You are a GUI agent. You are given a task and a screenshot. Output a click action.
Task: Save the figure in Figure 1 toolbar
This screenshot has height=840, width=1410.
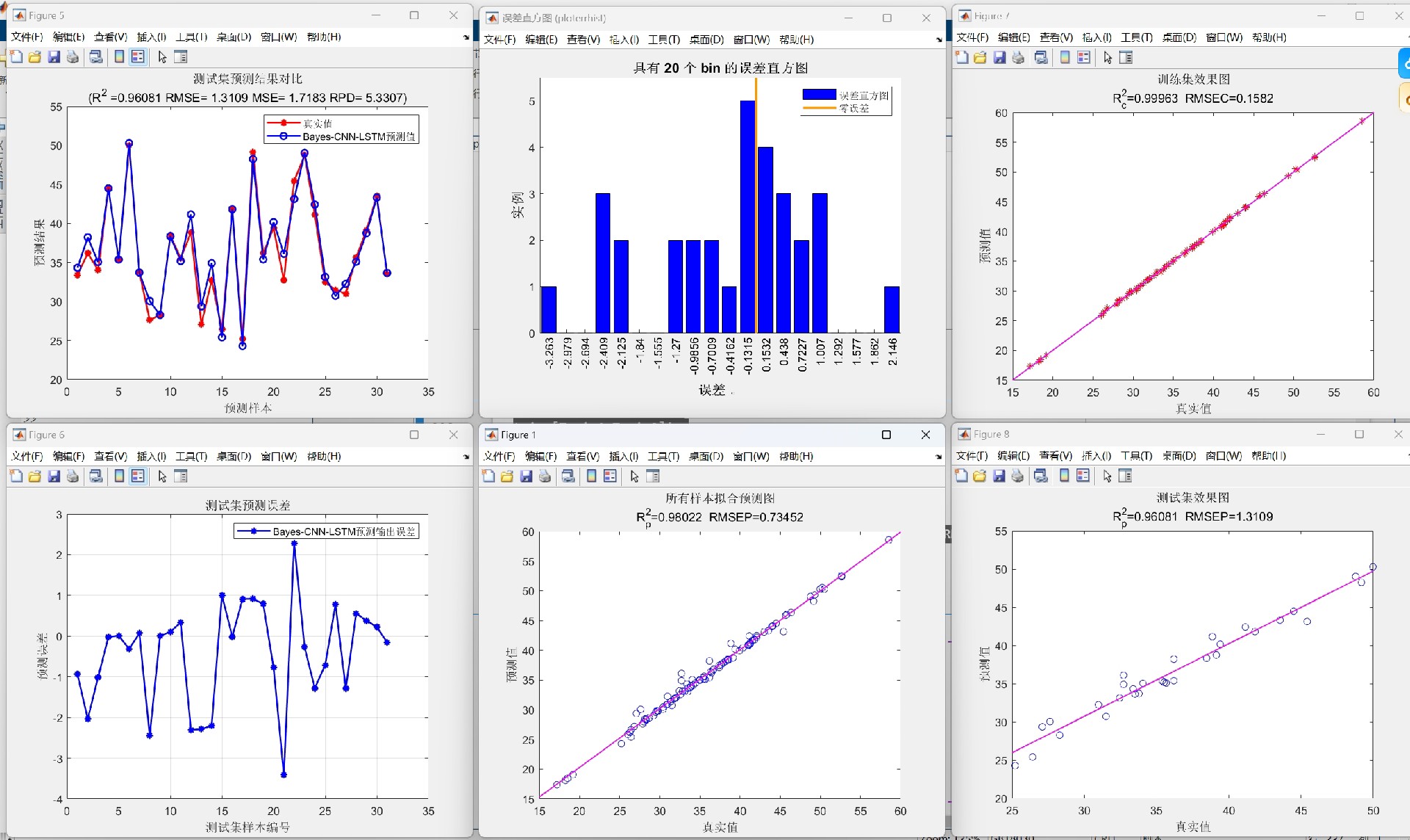click(x=526, y=476)
